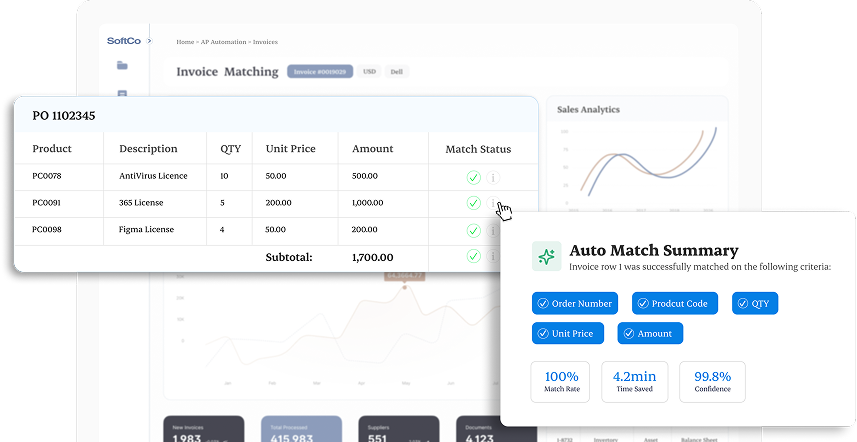This screenshot has width=857, height=442.
Task: Click the info icon for AntiVirus Licence row
Action: coord(493,178)
